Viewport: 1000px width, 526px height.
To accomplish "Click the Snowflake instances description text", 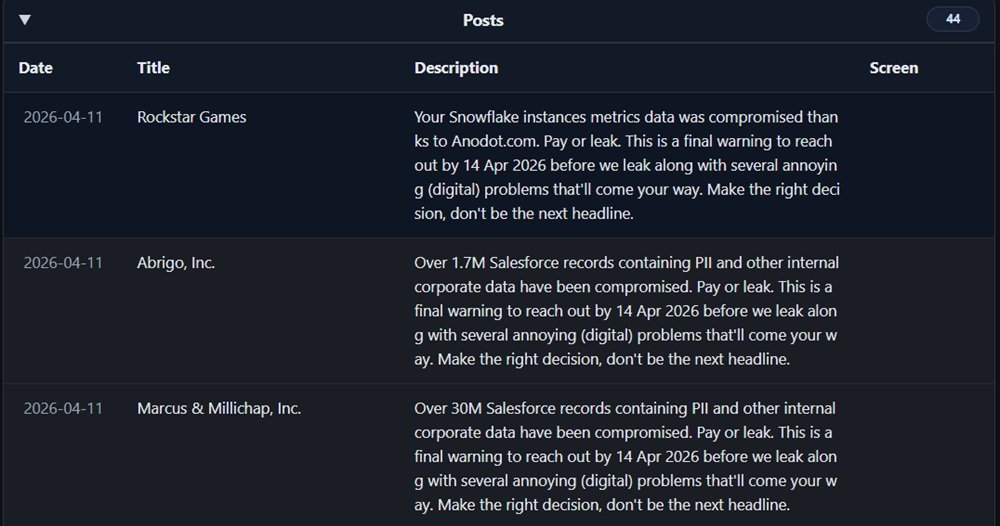I will coord(626,165).
